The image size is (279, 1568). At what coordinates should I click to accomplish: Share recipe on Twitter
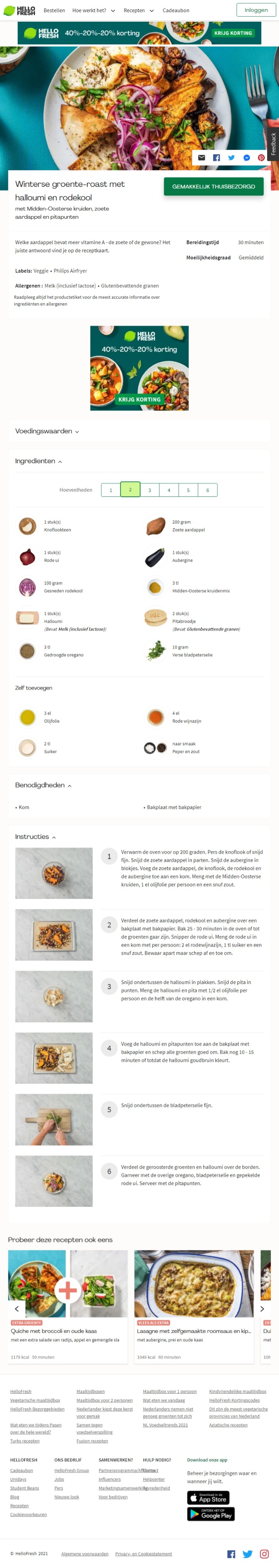coord(232,158)
